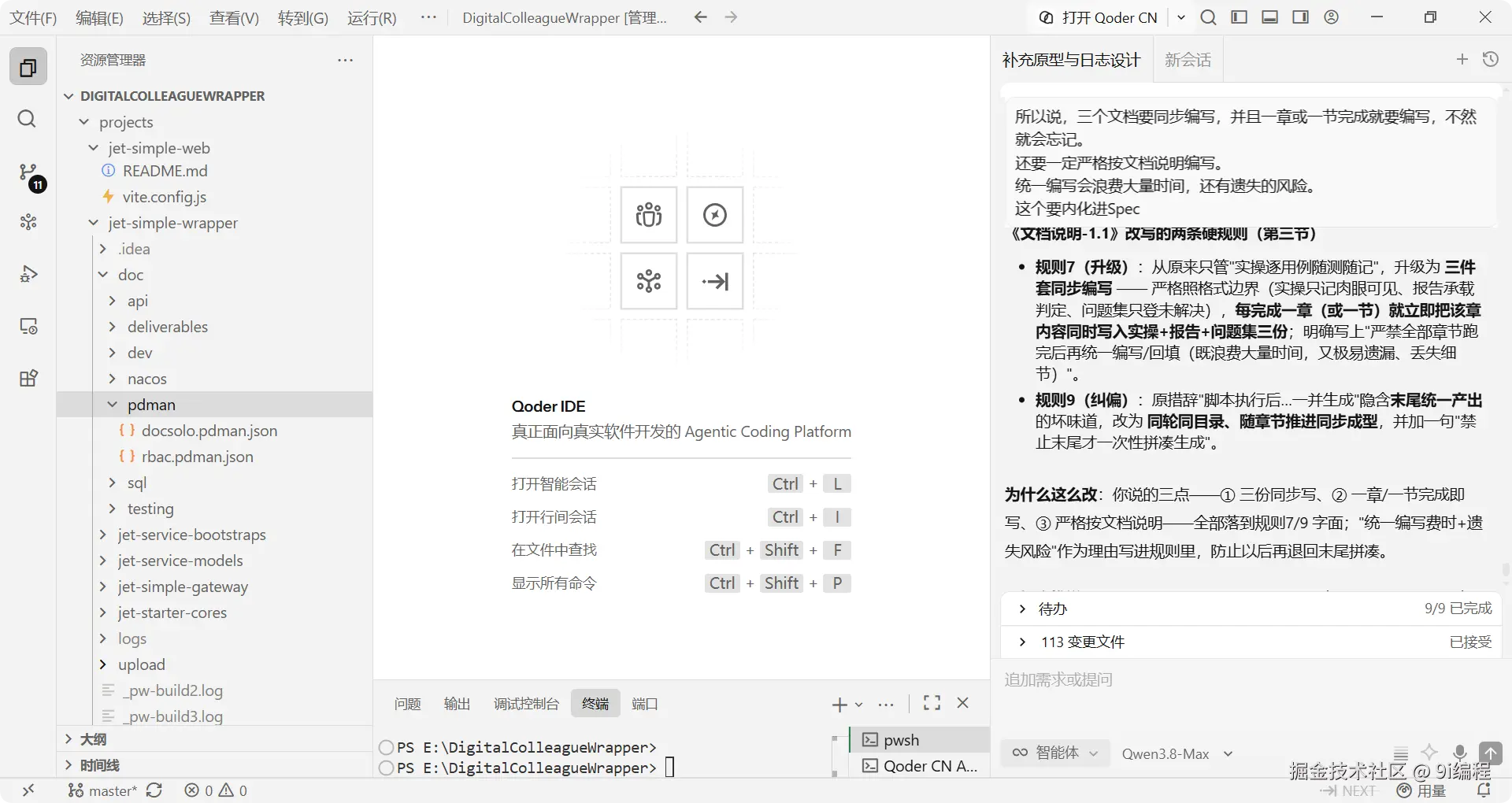The image size is (1512, 803).
Task: Toggle the bottom panel layout
Action: click(x=1269, y=17)
